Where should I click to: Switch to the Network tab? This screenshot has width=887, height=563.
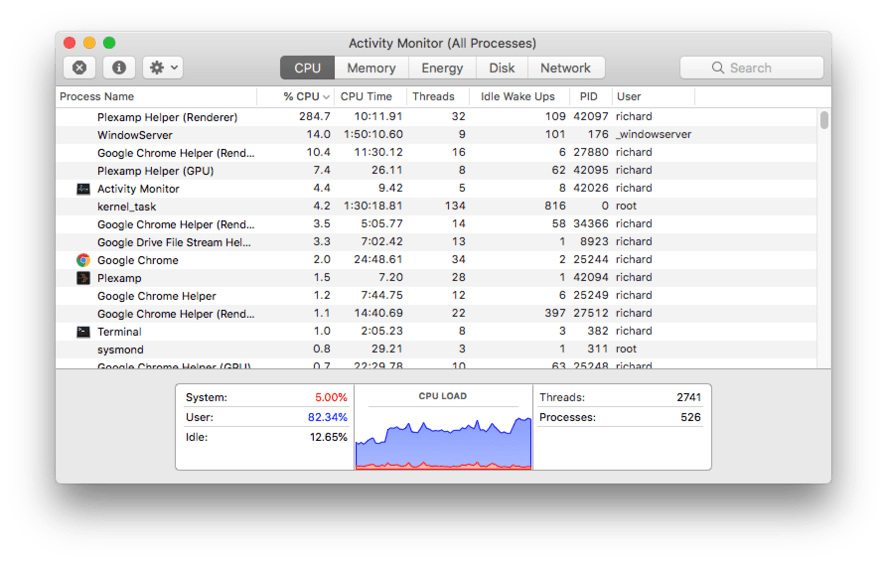pyautogui.click(x=565, y=68)
